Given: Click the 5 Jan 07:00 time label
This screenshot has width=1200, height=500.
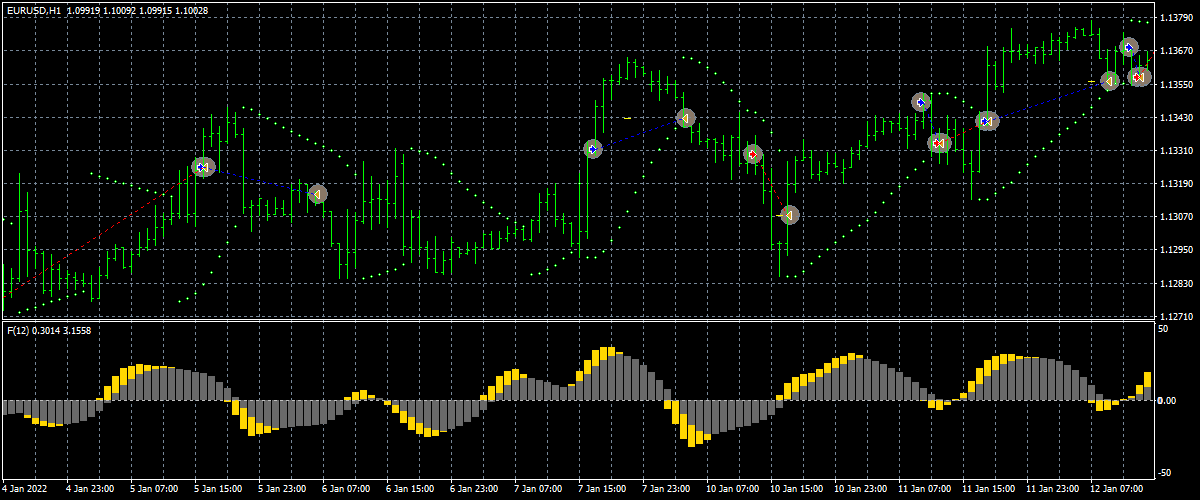Looking at the screenshot, I should [153, 490].
